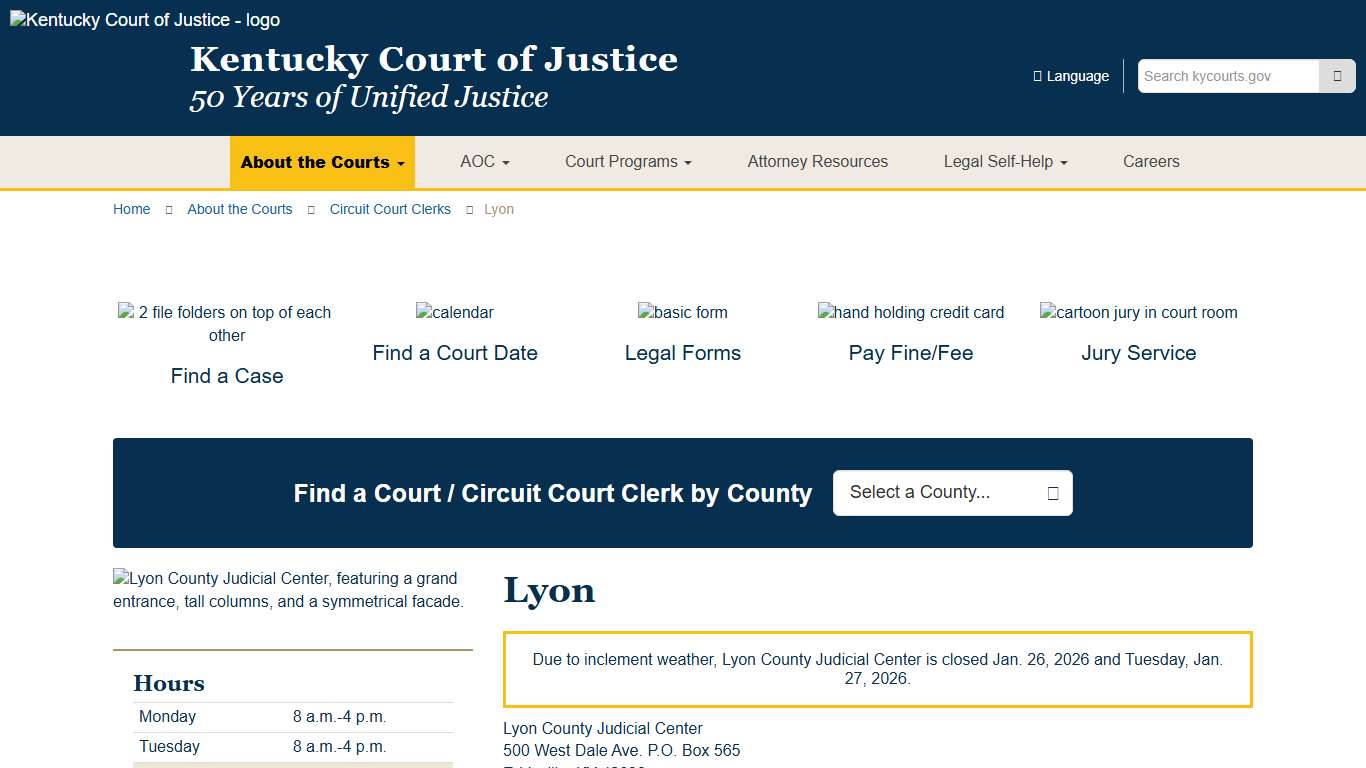
Task: Click the credit card icon for Pay Fine/Fee
Action: (911, 312)
